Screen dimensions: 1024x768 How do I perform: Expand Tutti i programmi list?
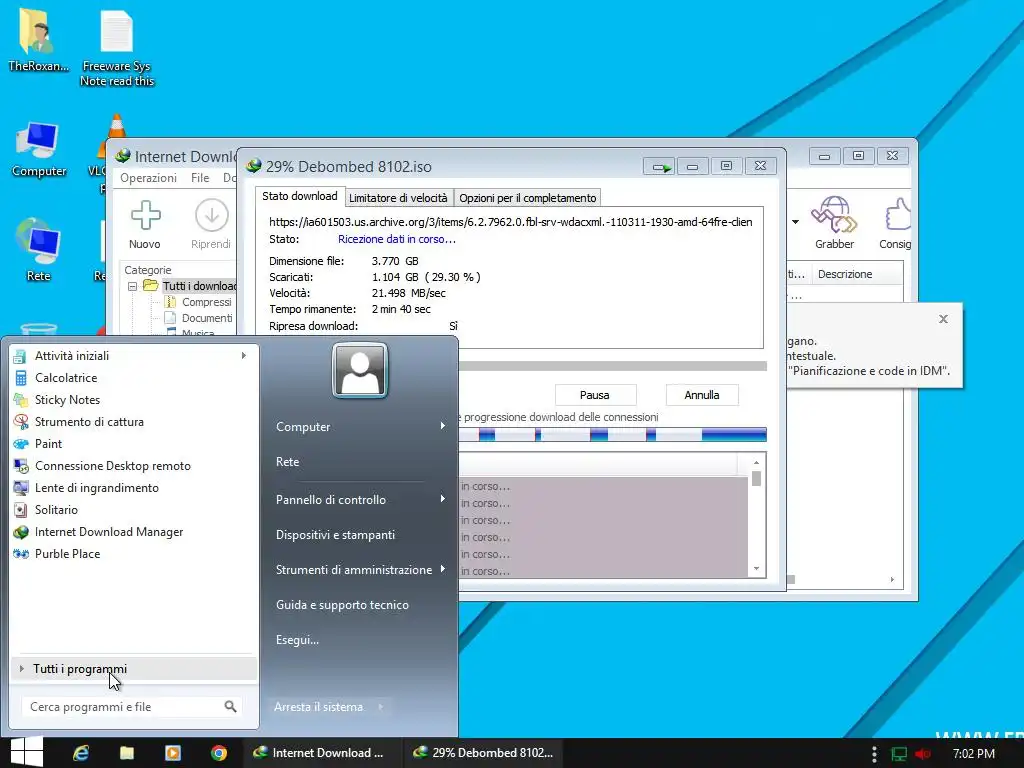click(134, 669)
